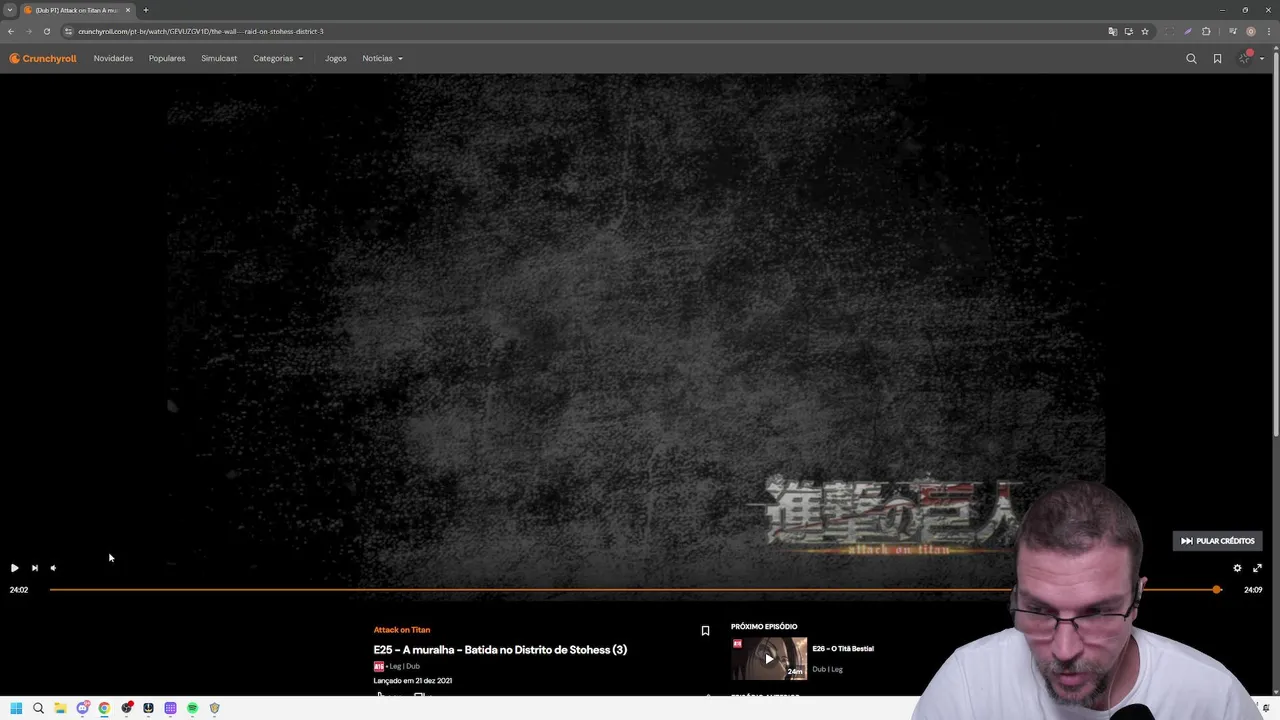Skip to the next episode
The height and width of the screenshot is (720, 1280).
click(34, 568)
